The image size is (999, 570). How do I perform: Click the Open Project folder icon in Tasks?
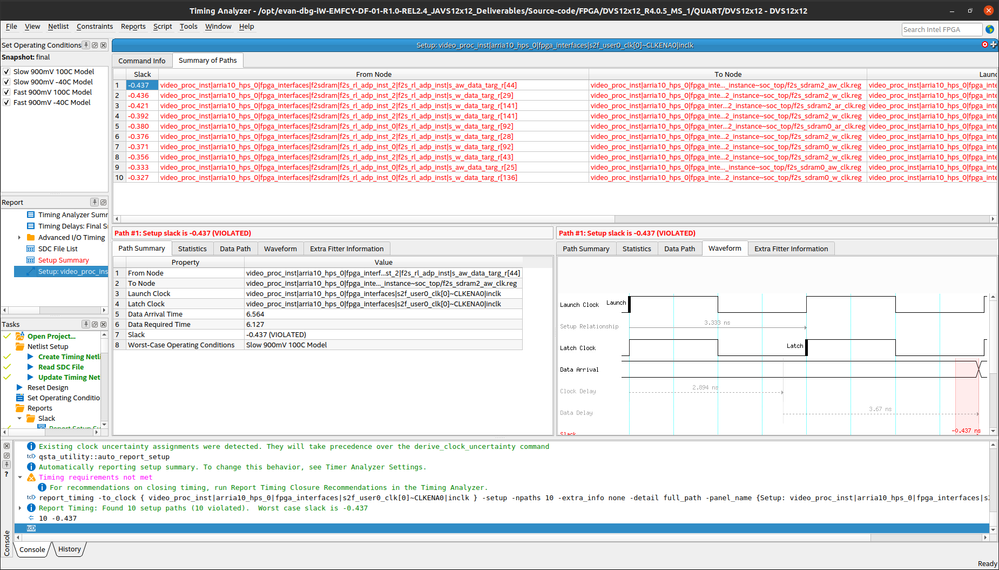pyautogui.click(x=20, y=336)
